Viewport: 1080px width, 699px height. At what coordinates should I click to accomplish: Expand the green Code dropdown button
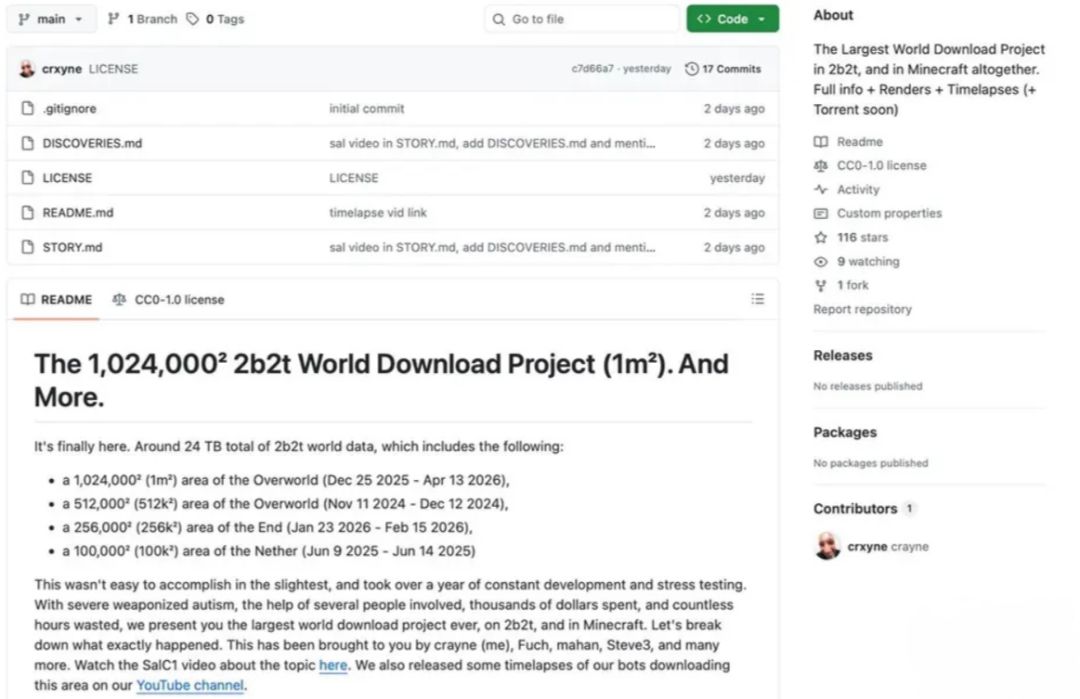coord(732,19)
